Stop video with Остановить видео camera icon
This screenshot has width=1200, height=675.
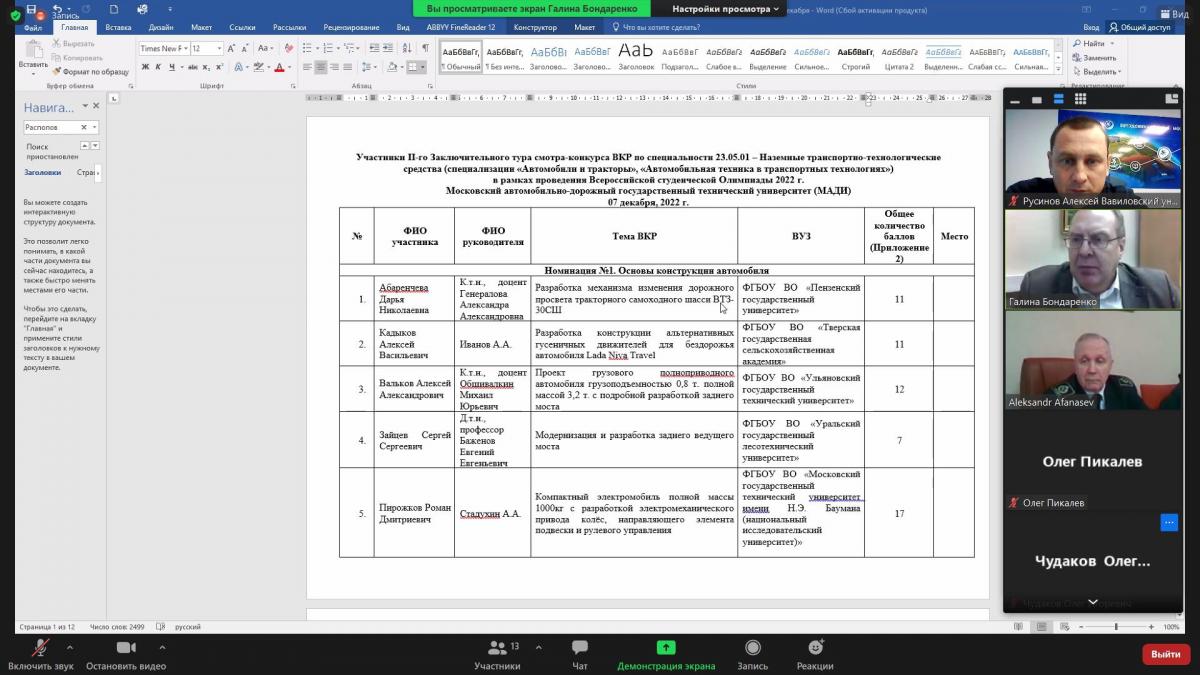coord(126,648)
